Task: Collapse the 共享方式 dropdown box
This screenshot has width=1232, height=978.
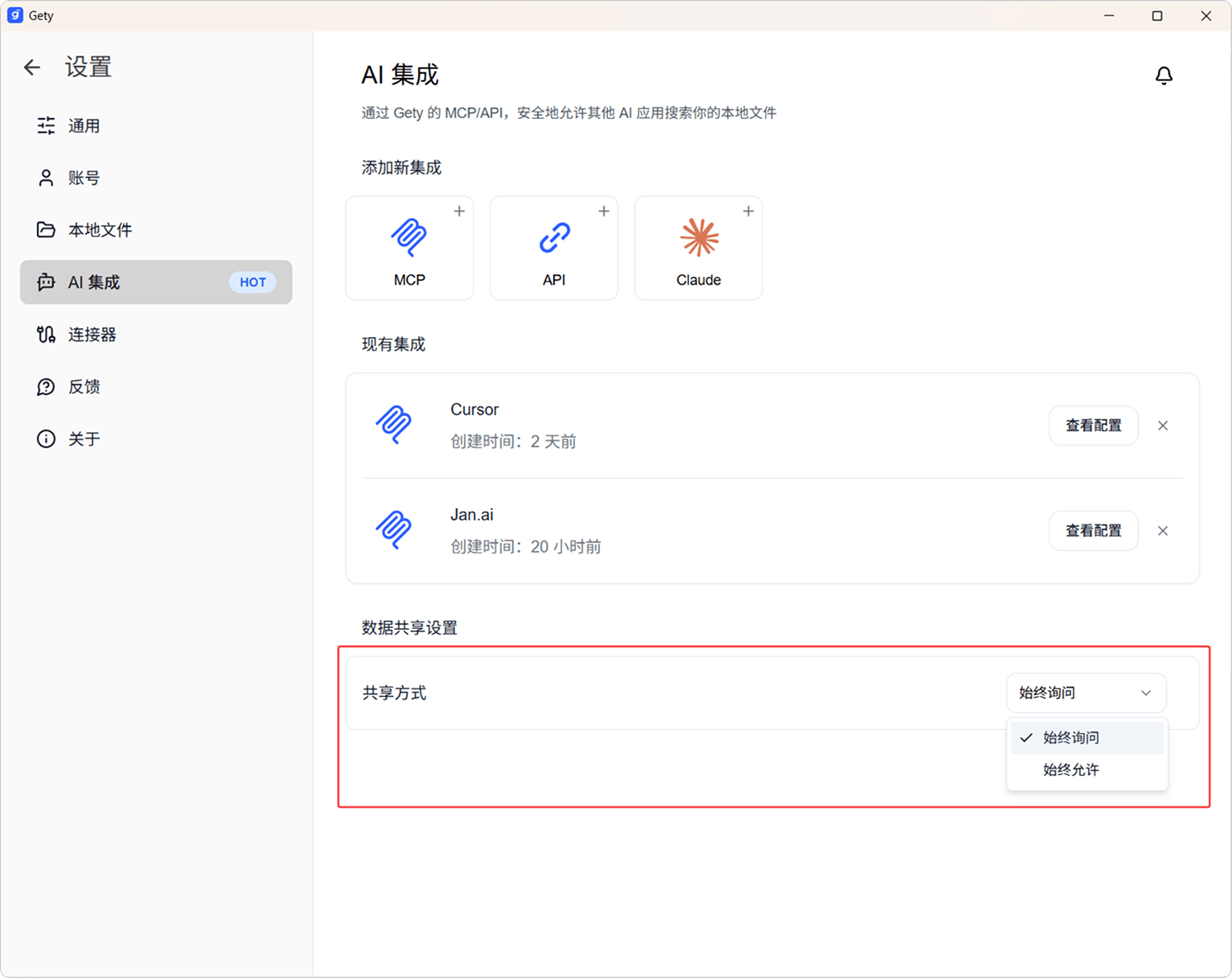Action: [1086, 692]
